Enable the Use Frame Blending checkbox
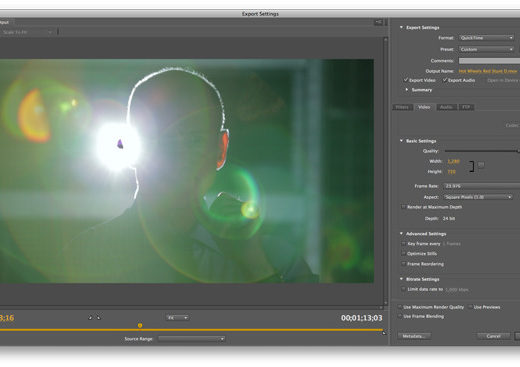 click(x=400, y=316)
